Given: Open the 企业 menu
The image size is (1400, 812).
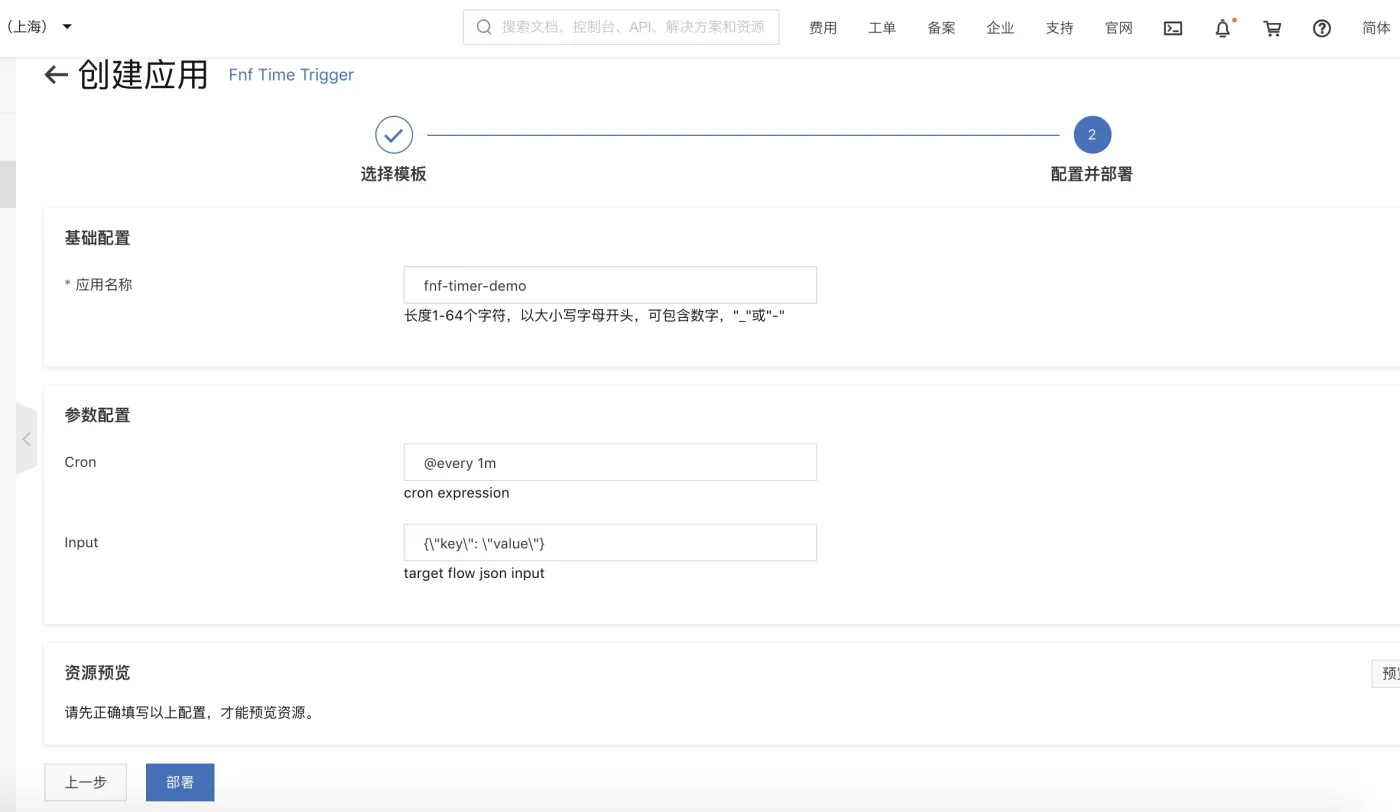Looking at the screenshot, I should click(x=1000, y=28).
